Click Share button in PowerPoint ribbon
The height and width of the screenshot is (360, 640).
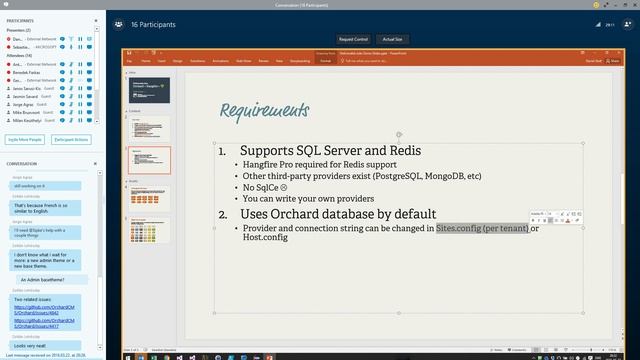613,61
